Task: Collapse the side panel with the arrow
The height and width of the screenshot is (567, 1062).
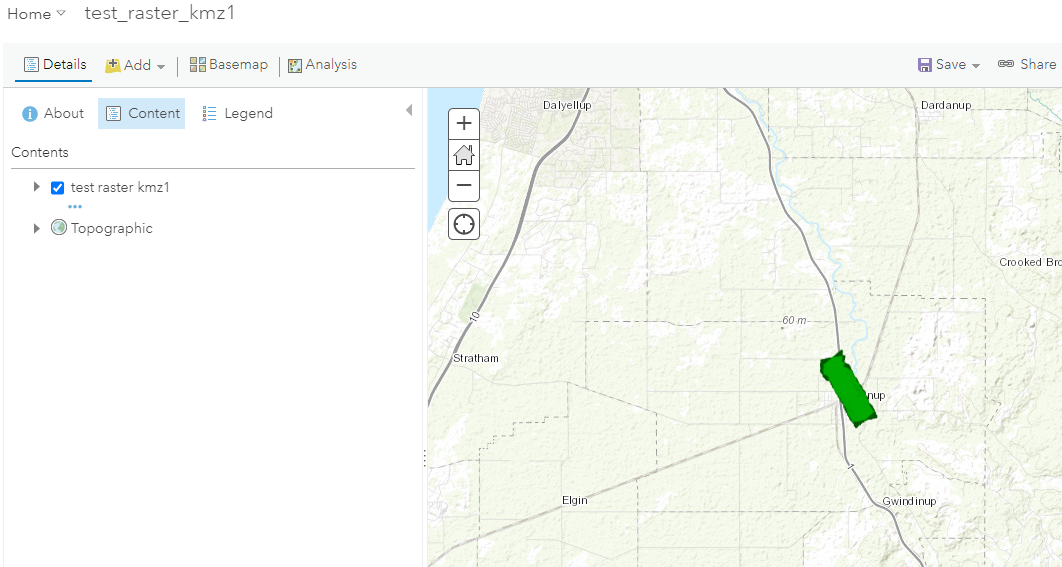Action: (408, 110)
